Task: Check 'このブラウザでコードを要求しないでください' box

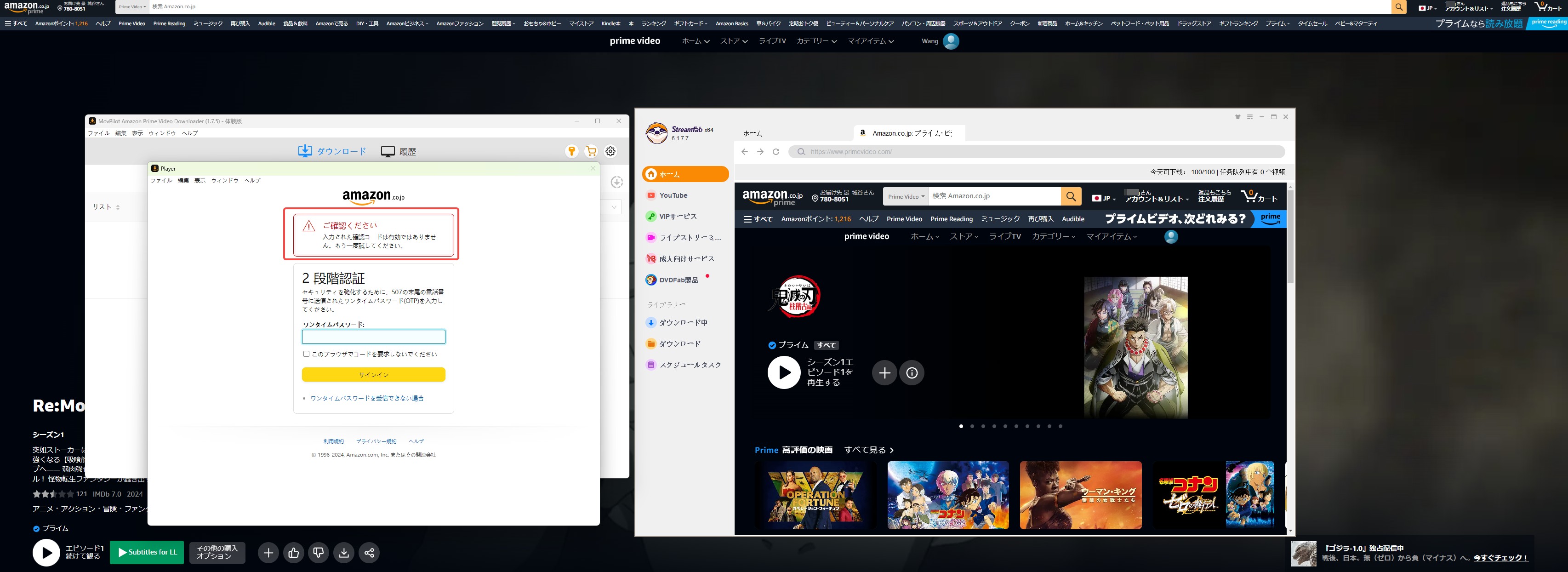Action: pos(306,354)
